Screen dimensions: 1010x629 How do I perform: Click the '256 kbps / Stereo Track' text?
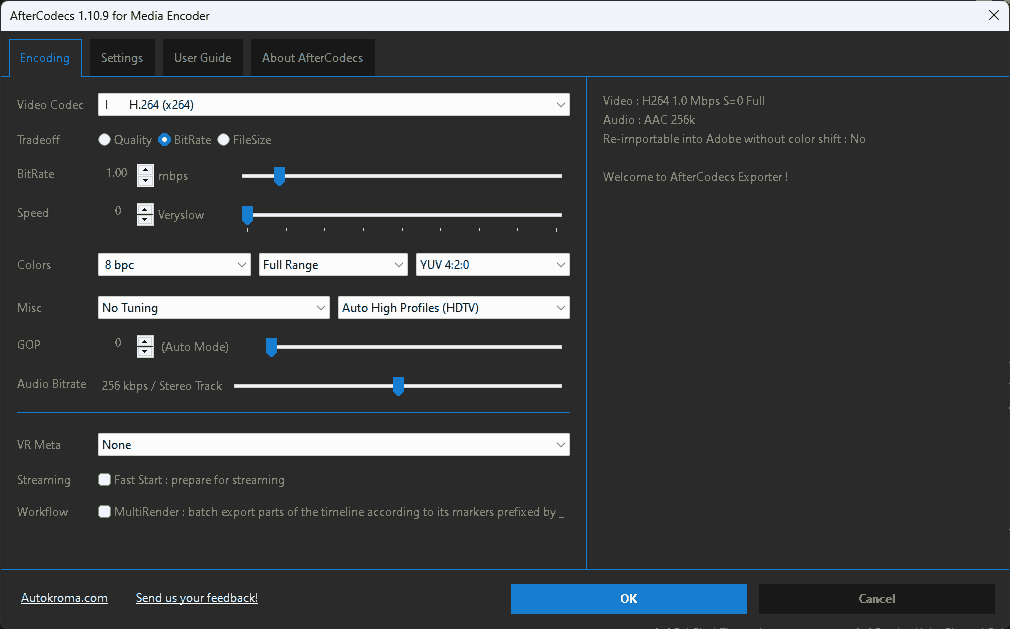(x=162, y=386)
